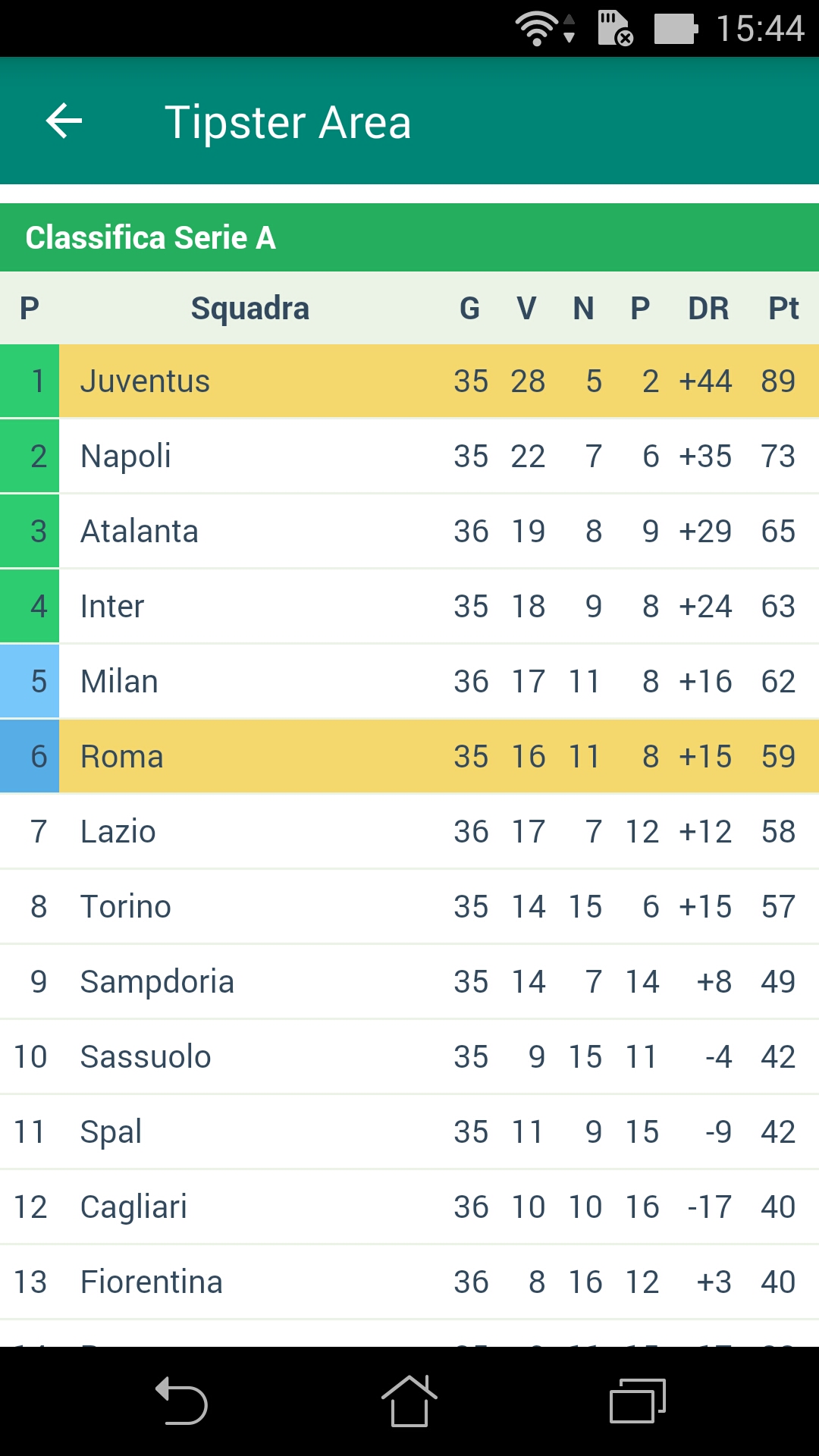This screenshot has width=819, height=1456.
Task: Tap the back arrow in header
Action: 64,121
